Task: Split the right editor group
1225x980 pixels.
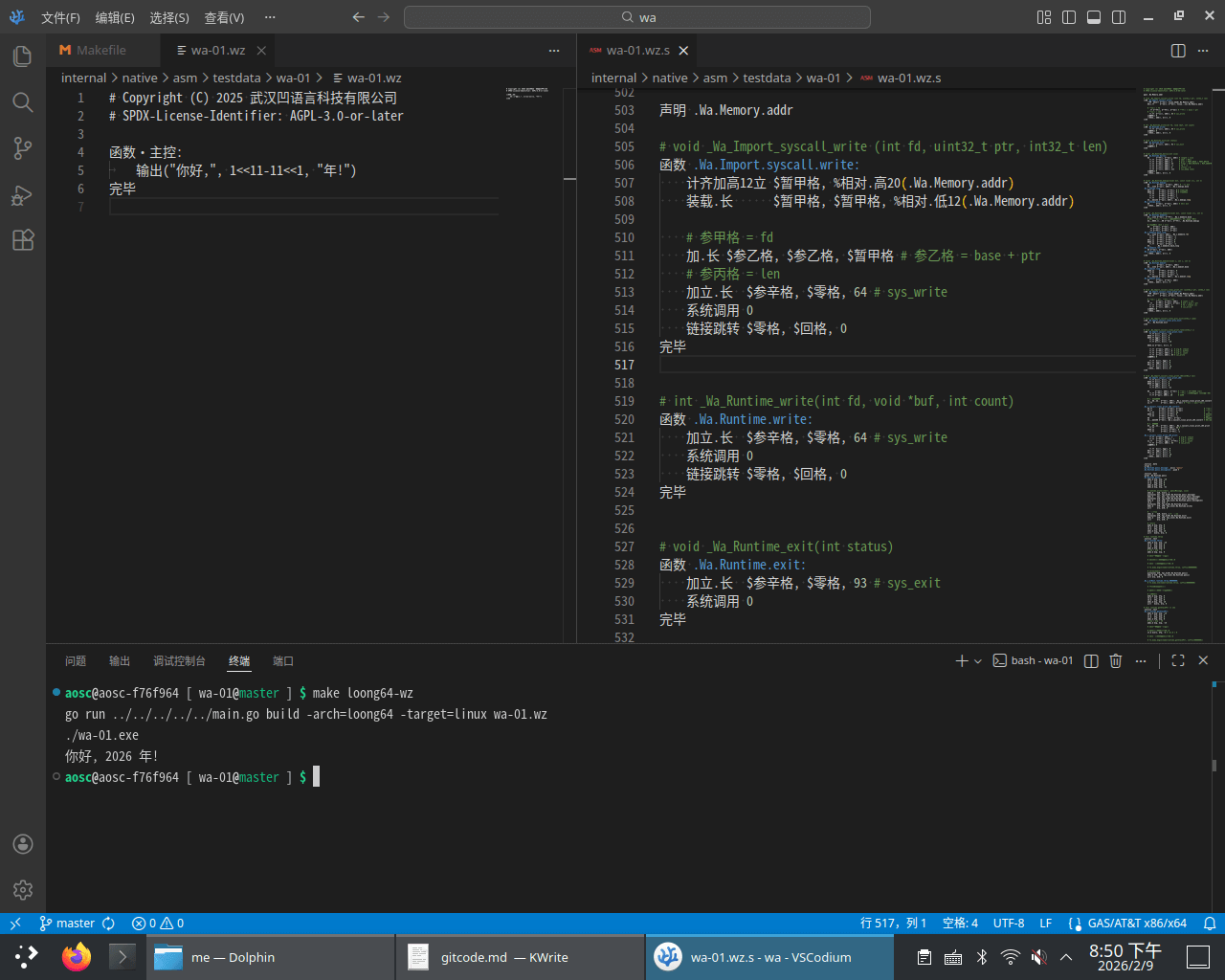Action: click(x=1178, y=51)
